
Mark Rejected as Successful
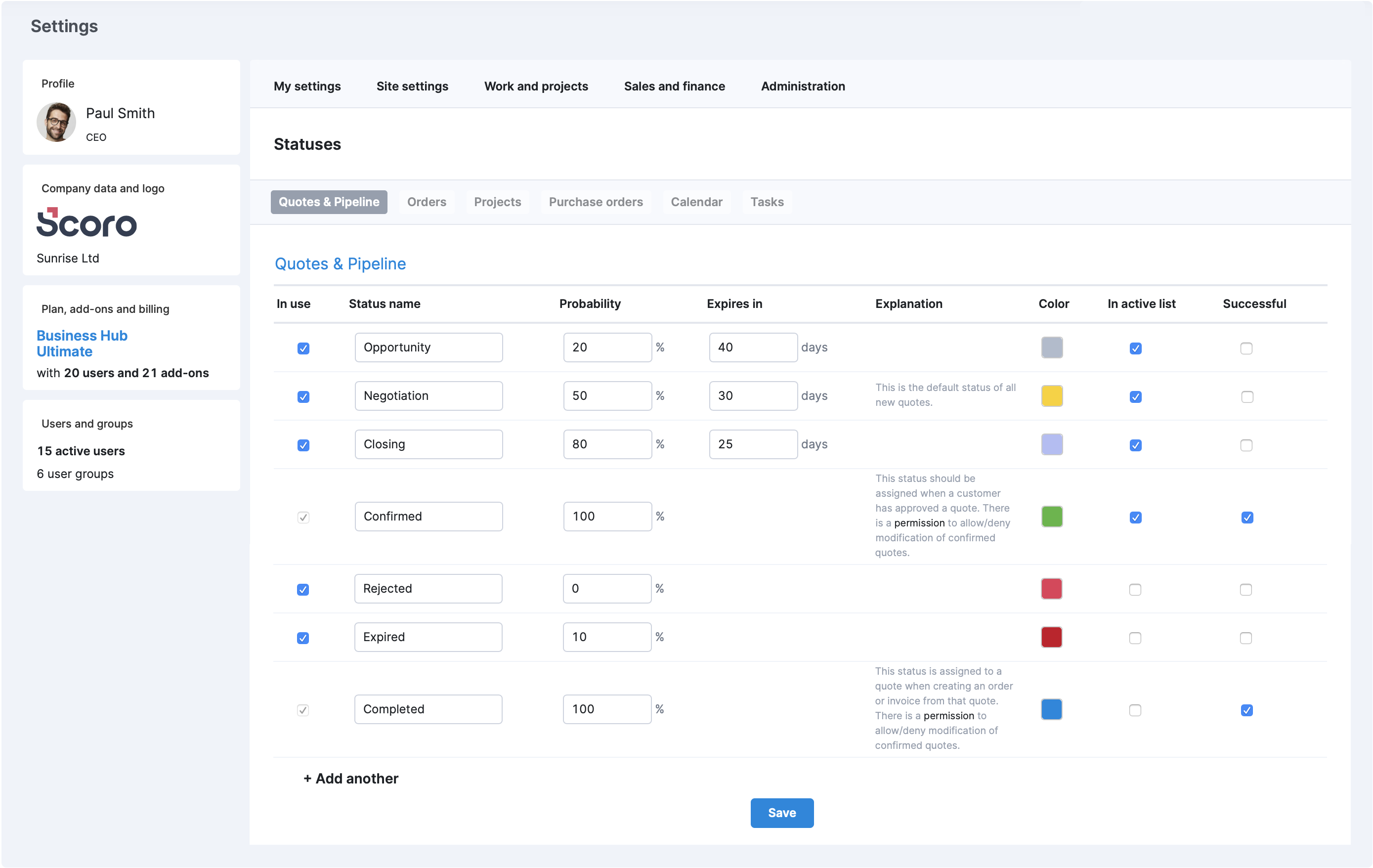[x=1246, y=589]
